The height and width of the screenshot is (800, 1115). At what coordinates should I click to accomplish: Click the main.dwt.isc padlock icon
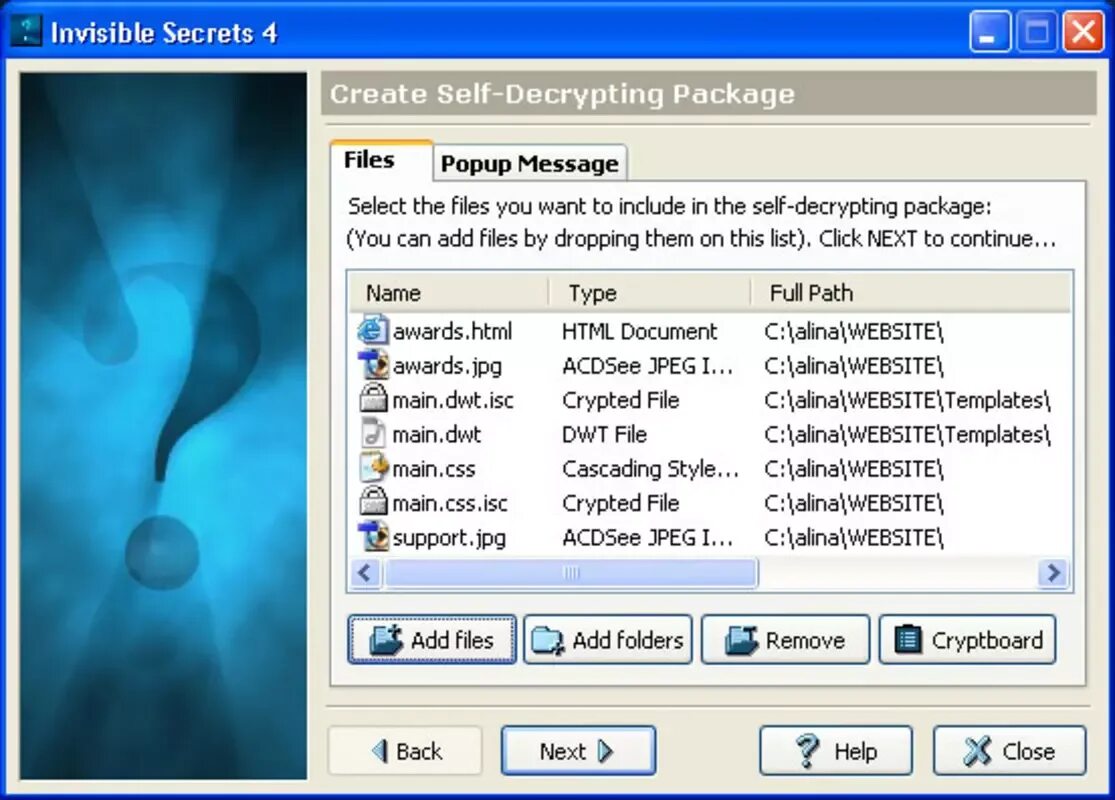coord(373,400)
